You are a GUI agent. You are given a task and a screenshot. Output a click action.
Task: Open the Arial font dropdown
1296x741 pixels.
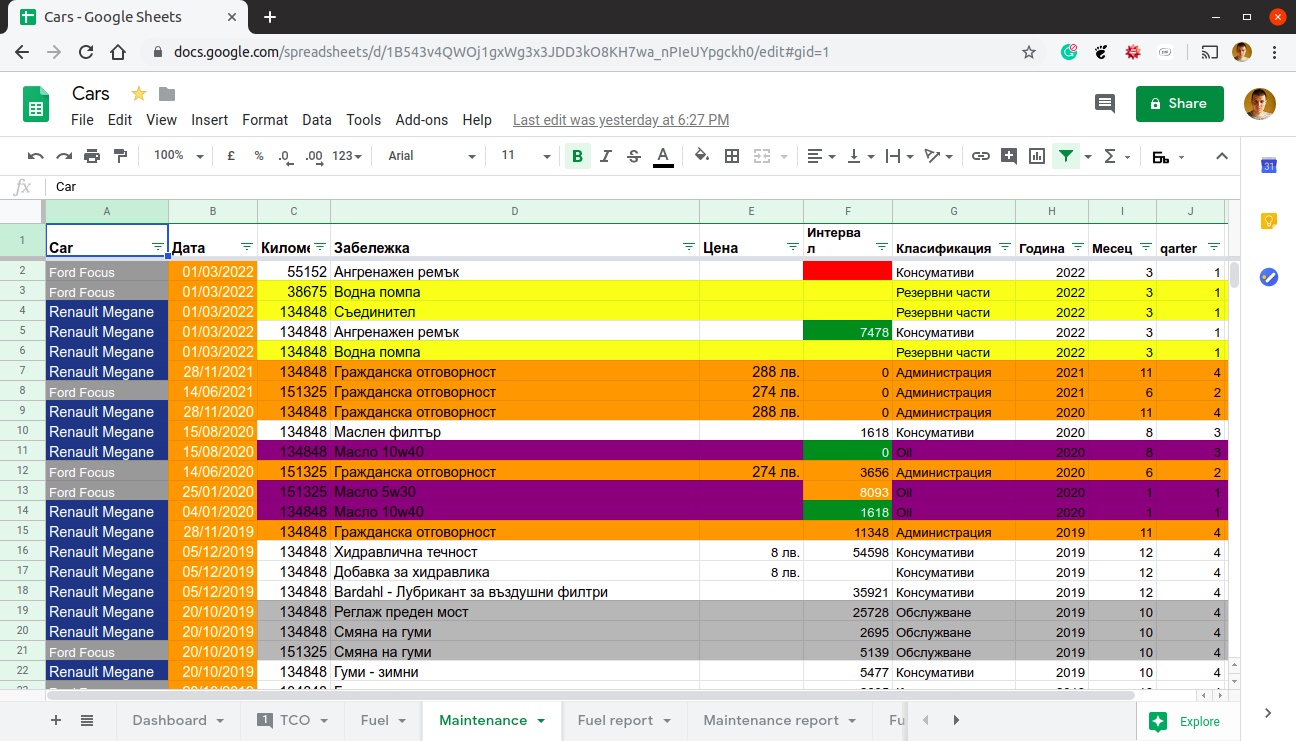click(x=432, y=156)
